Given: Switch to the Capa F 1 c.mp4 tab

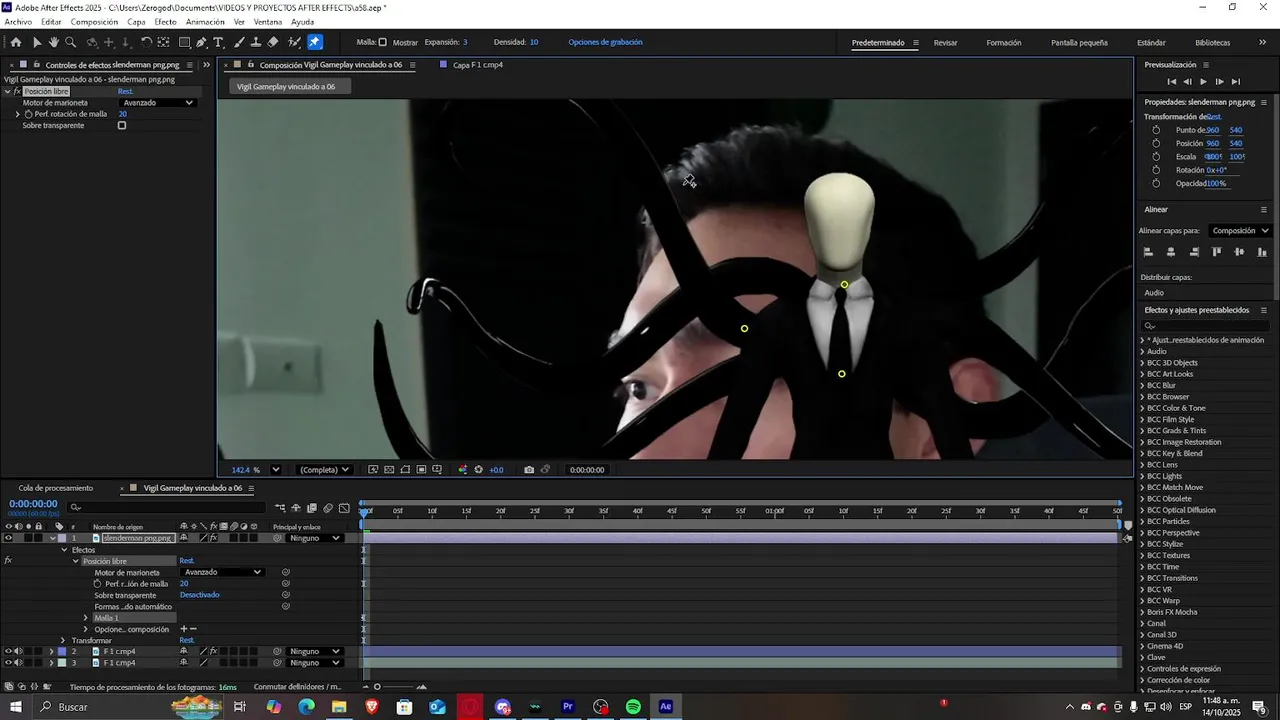Looking at the screenshot, I should 478,65.
